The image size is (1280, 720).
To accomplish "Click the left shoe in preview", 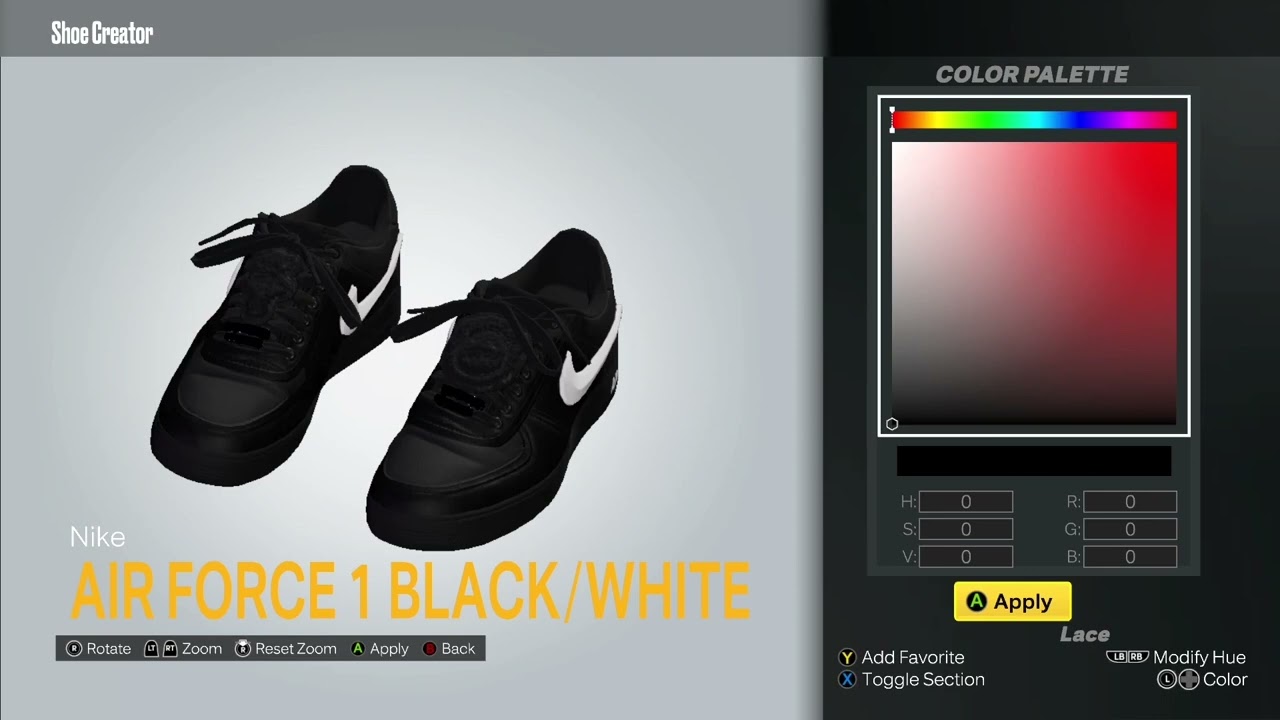I will click(275, 325).
